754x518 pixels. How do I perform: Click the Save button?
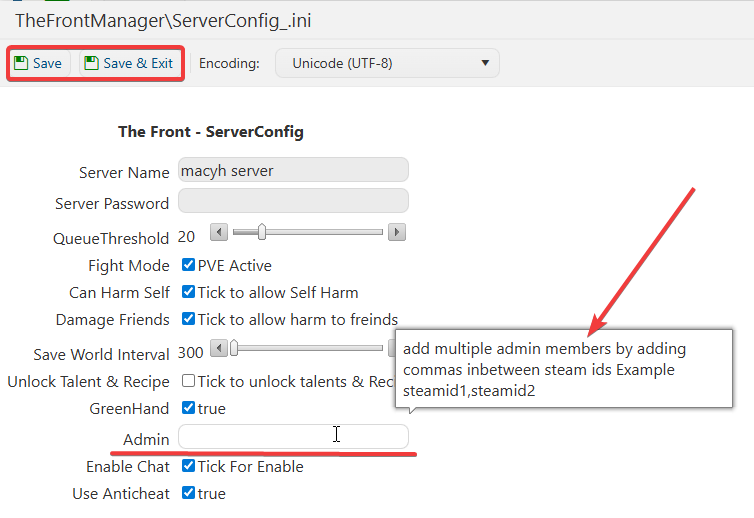tap(38, 63)
